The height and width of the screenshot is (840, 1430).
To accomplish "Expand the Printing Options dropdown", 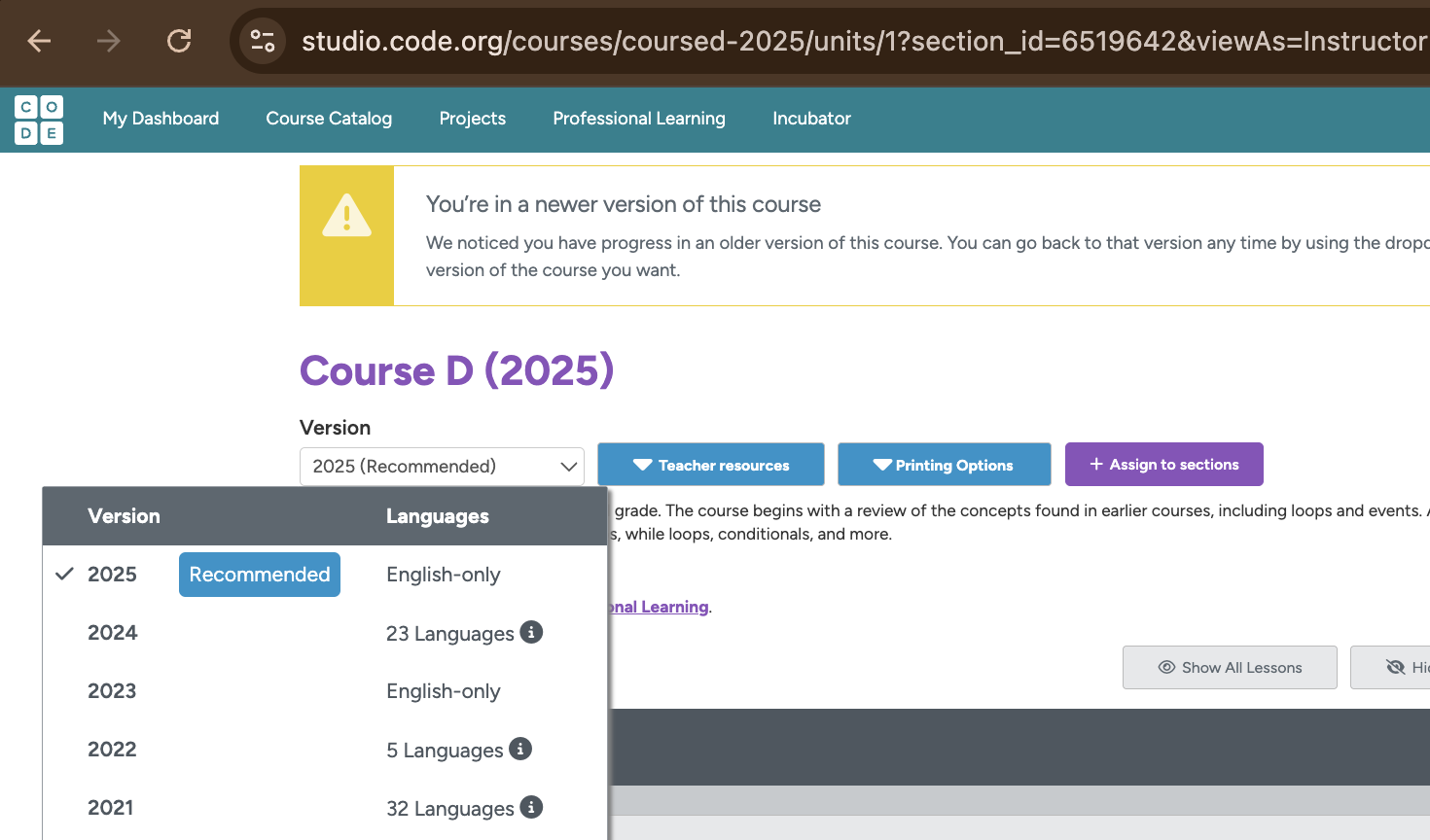I will coord(945,465).
